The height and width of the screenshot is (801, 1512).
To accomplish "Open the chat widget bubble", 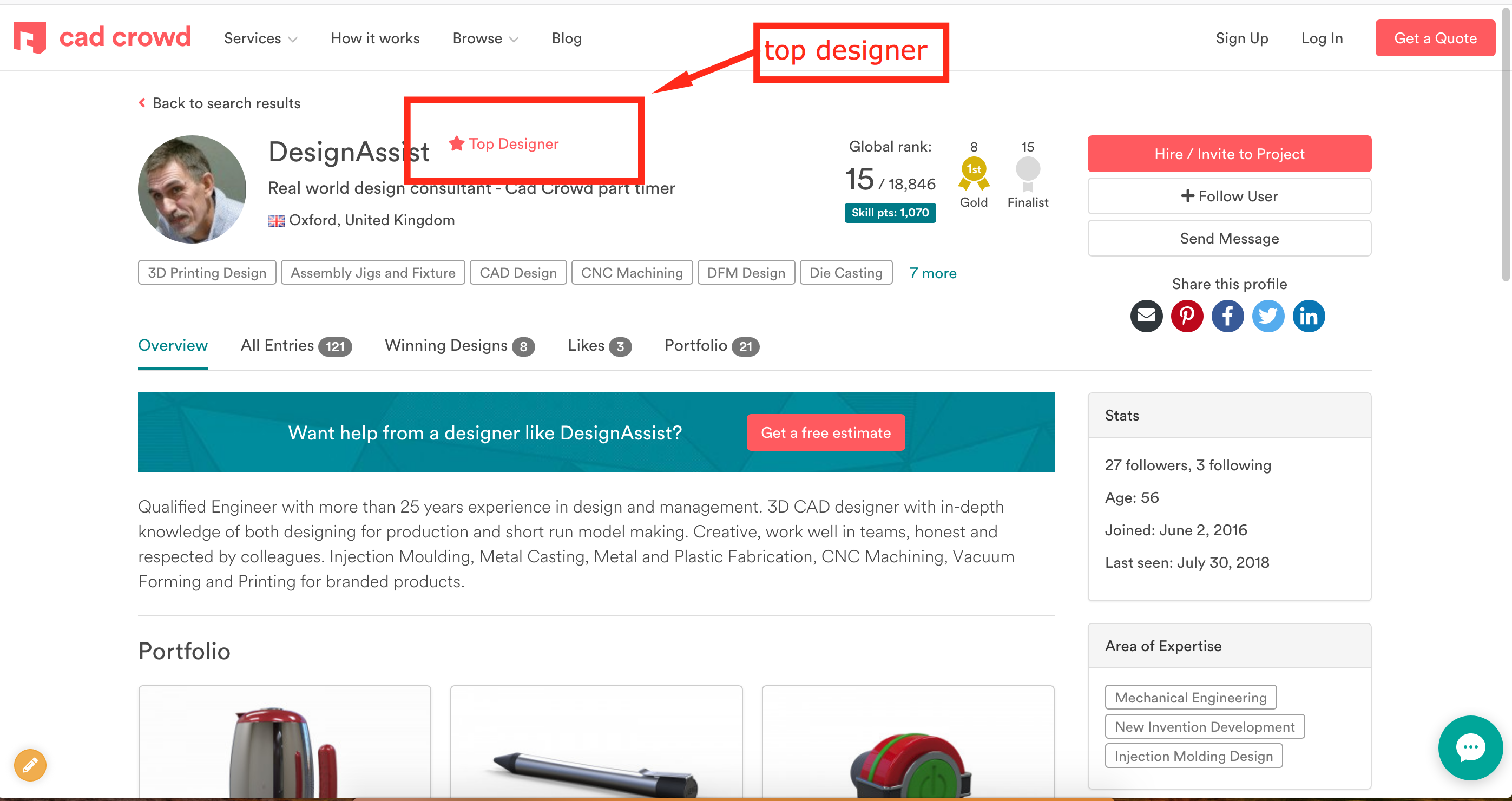I will tap(1470, 747).
